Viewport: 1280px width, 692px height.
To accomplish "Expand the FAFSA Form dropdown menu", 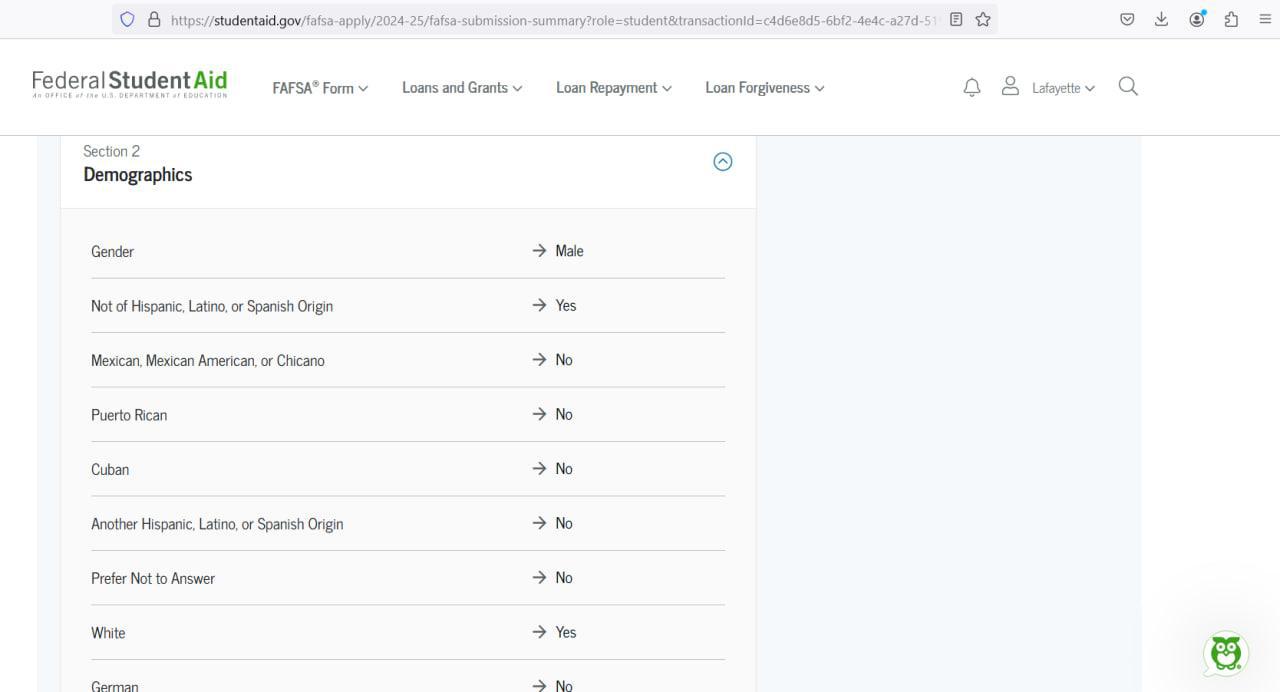I will tap(320, 88).
